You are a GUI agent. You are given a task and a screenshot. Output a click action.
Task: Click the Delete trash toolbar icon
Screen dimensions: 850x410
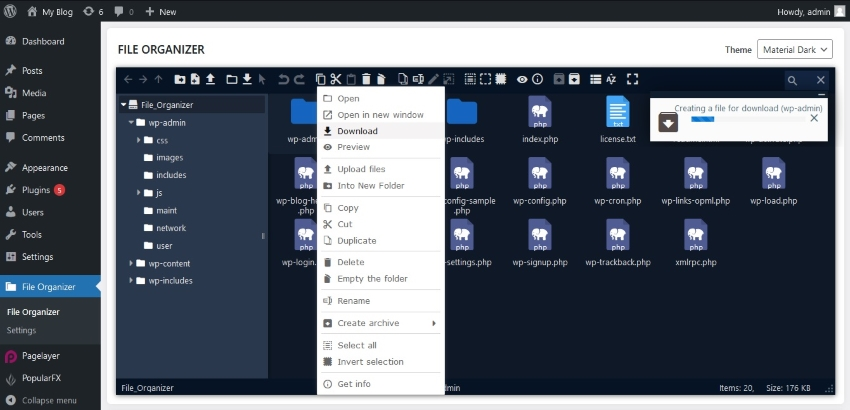(366, 79)
